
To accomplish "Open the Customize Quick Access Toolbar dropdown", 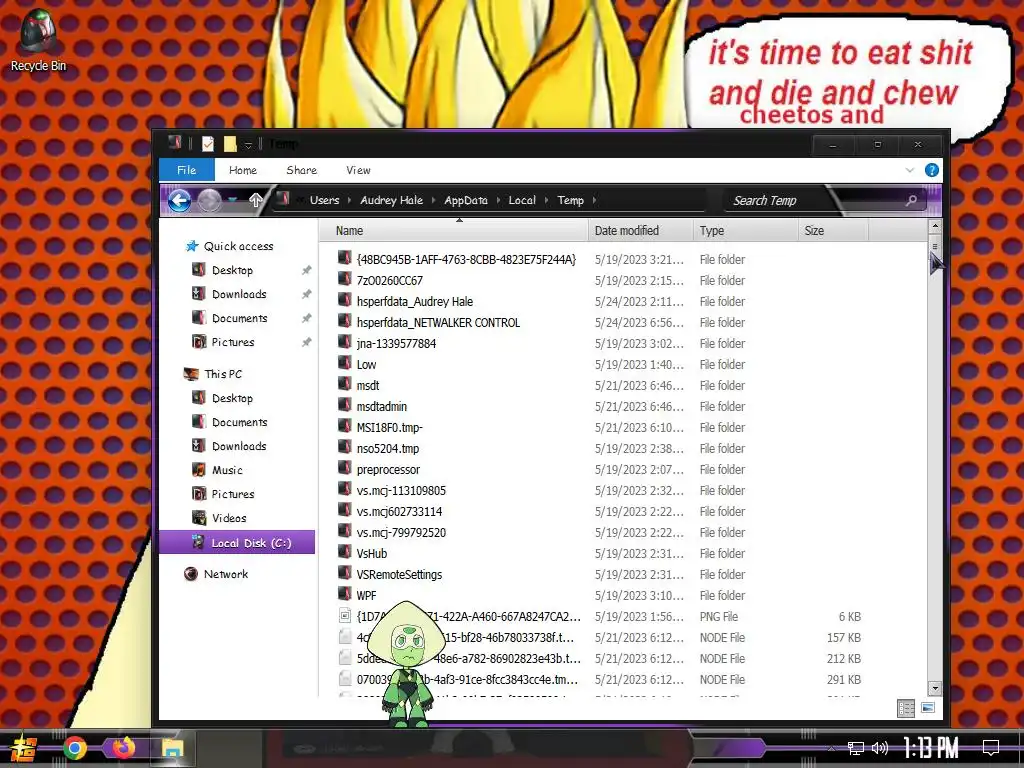I will coord(248,144).
